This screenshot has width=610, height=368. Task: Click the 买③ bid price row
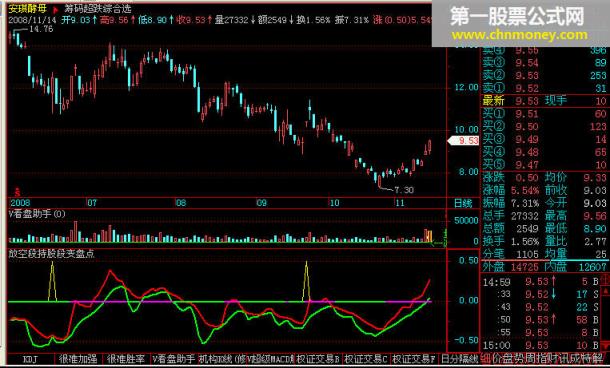pyautogui.click(x=544, y=139)
